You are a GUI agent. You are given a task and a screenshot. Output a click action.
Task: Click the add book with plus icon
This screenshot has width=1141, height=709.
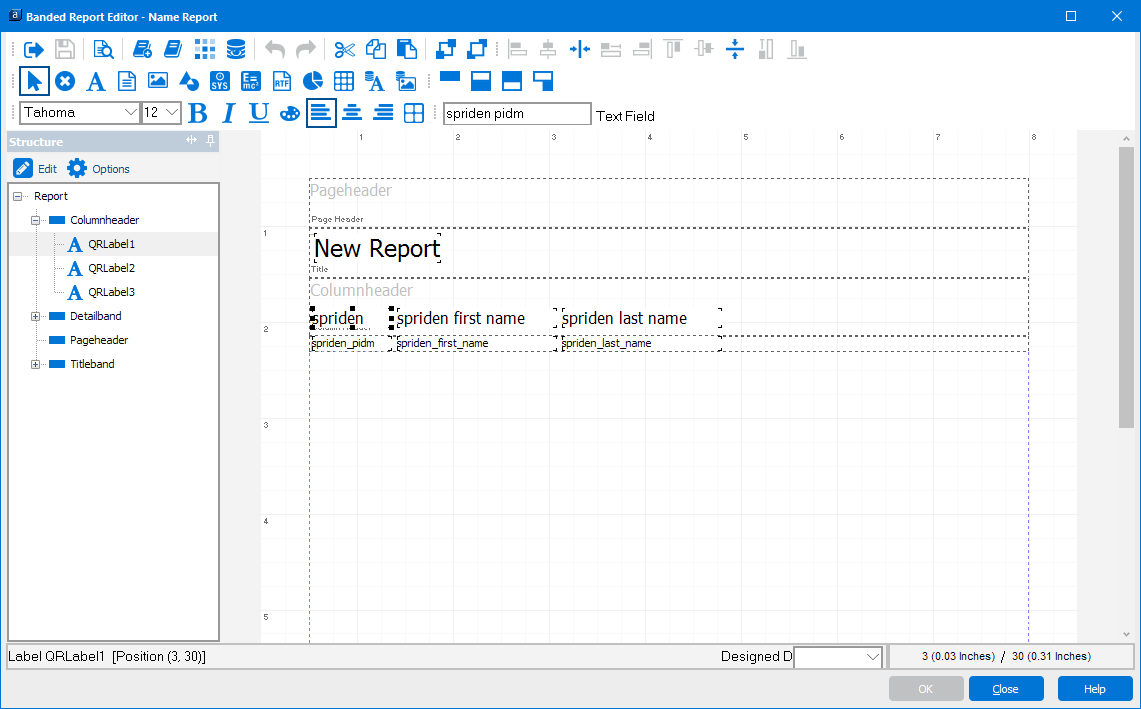[142, 49]
